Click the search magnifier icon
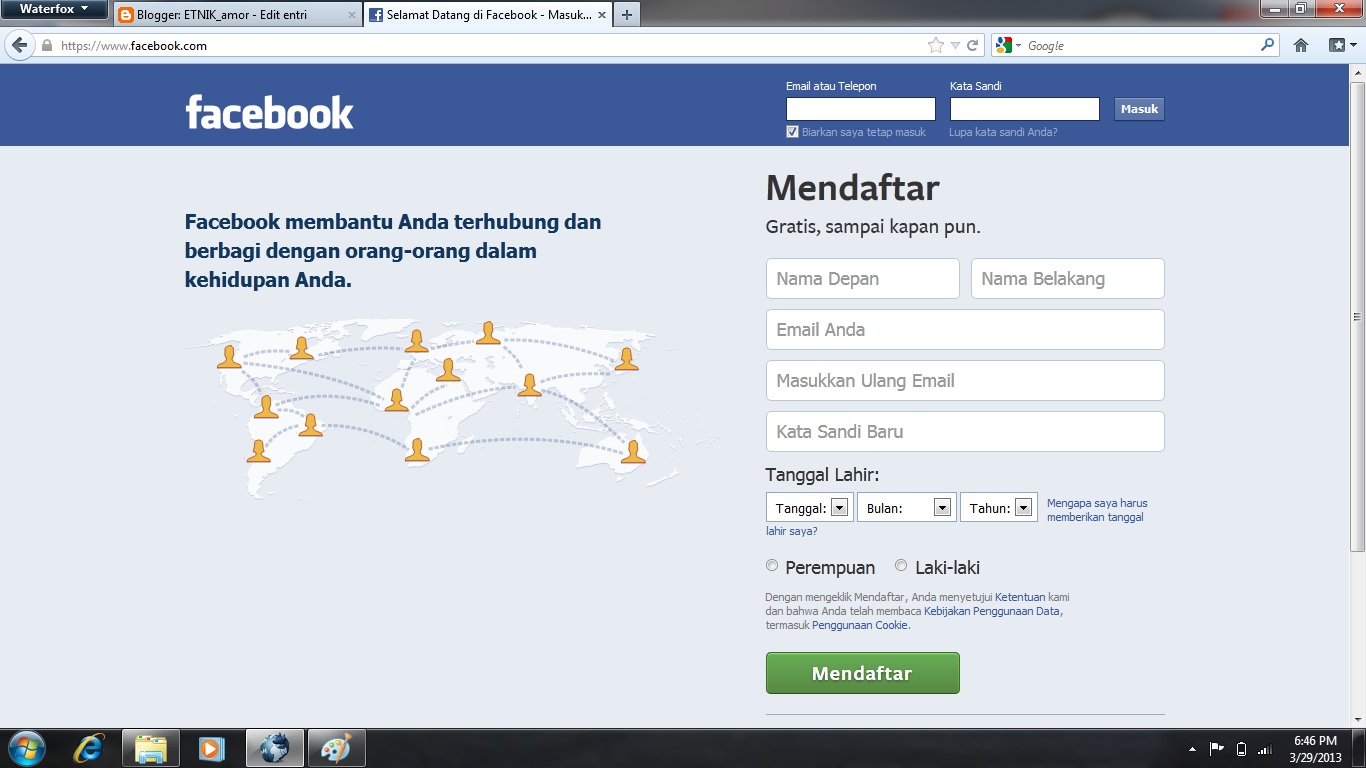This screenshot has height=768, width=1366. point(1268,45)
